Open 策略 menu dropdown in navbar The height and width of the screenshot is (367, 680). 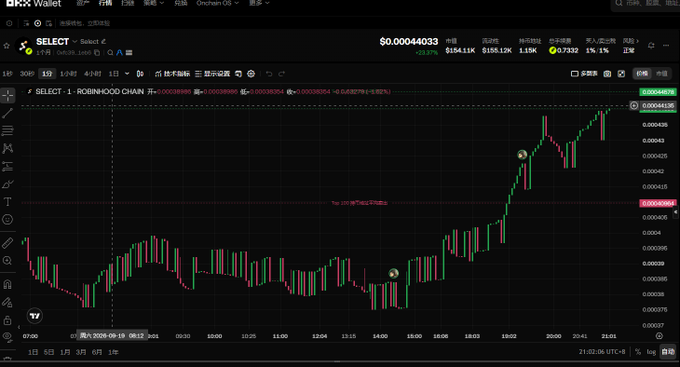click(154, 3)
